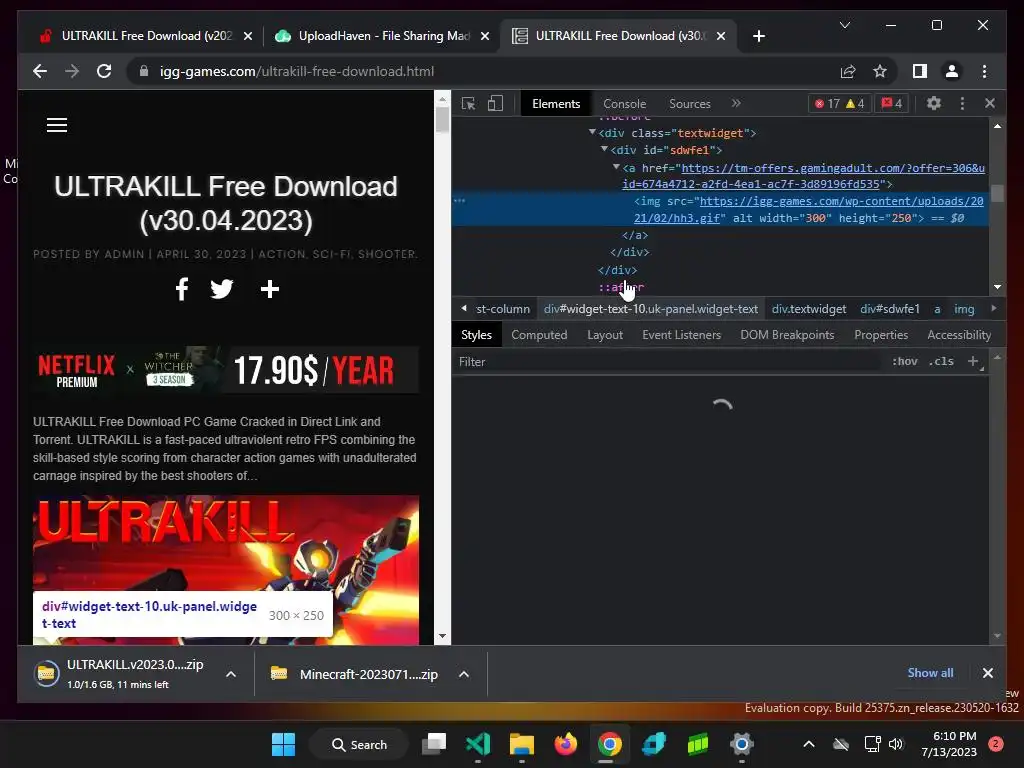
Task: Toggle the :hov element state button
Action: [904, 361]
